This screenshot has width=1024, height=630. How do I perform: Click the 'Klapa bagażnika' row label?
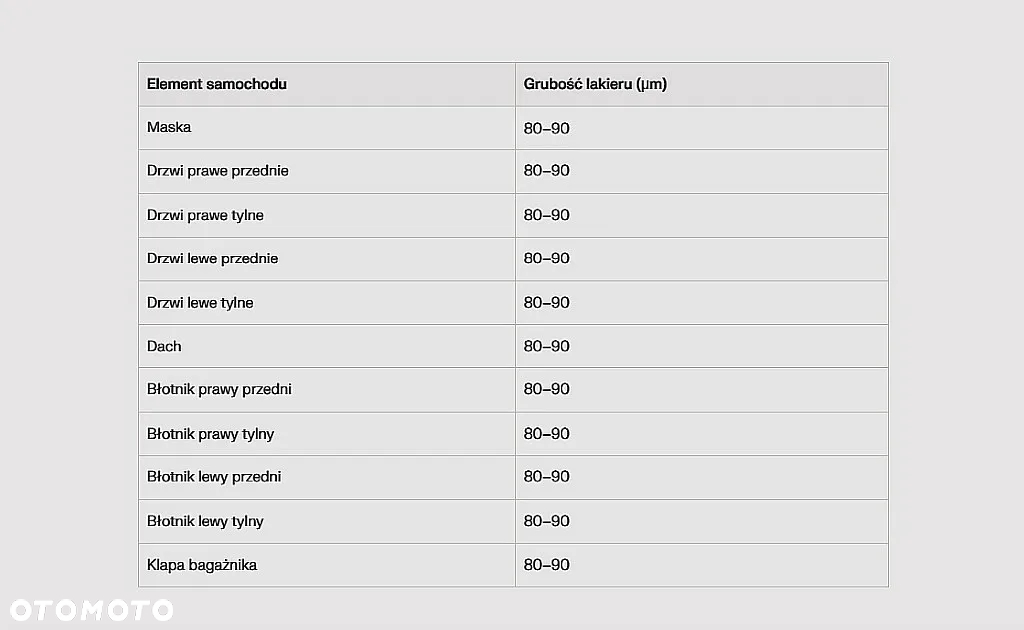tap(202, 565)
